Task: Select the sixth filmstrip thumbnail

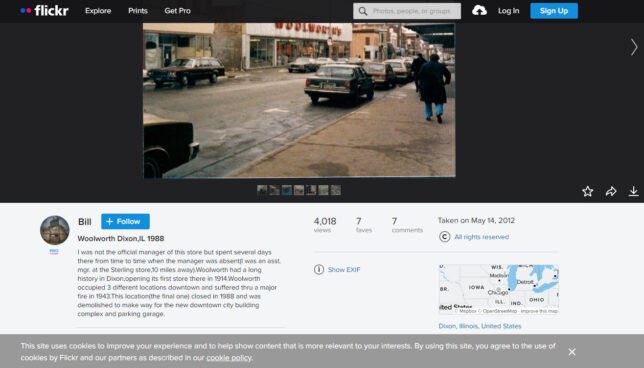Action: [323, 190]
